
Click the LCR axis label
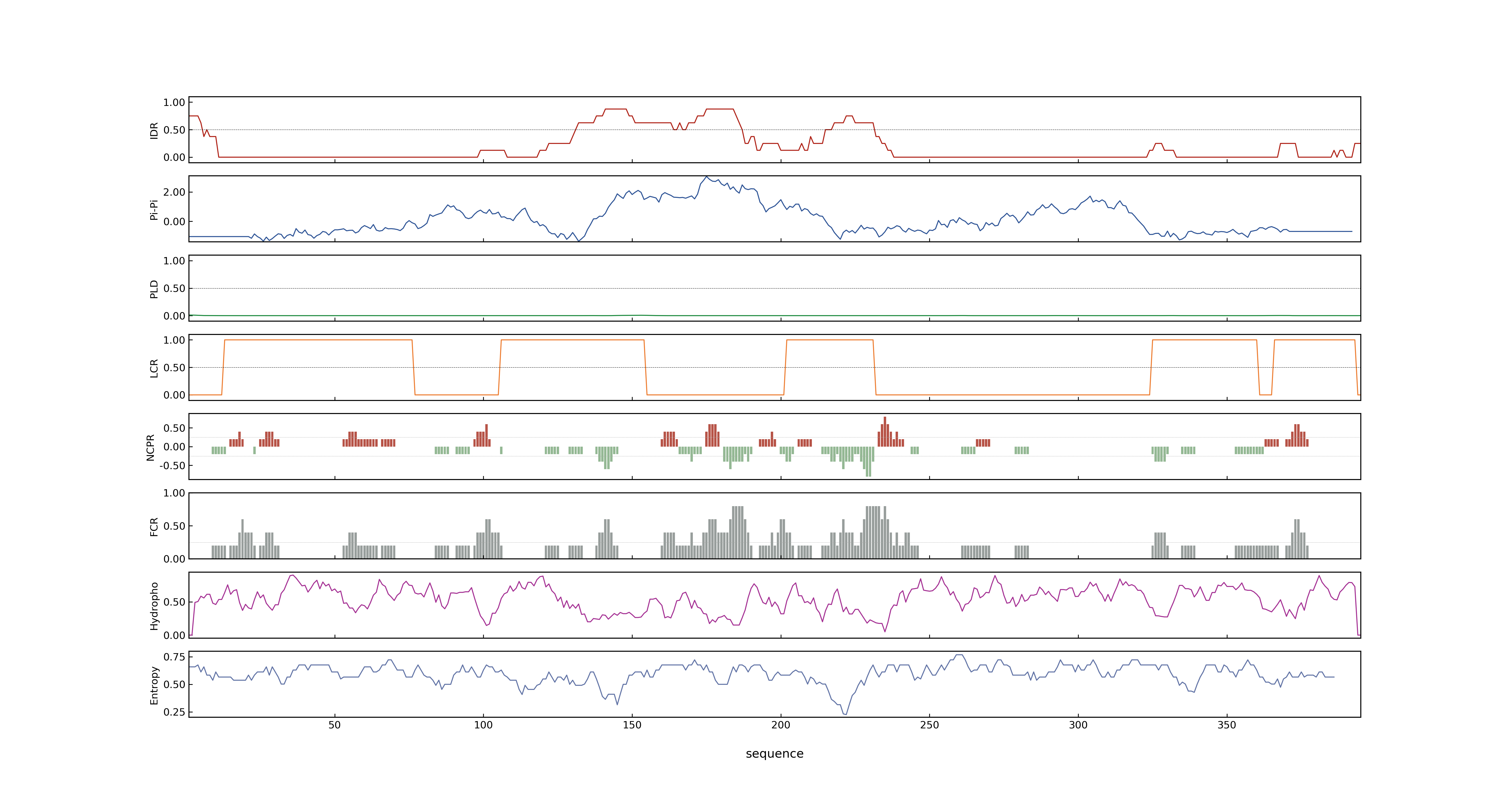pos(154,368)
